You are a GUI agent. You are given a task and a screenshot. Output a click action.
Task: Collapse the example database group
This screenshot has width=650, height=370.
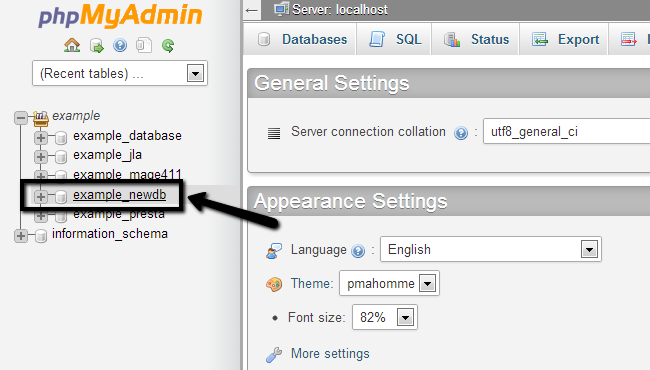pos(20,117)
